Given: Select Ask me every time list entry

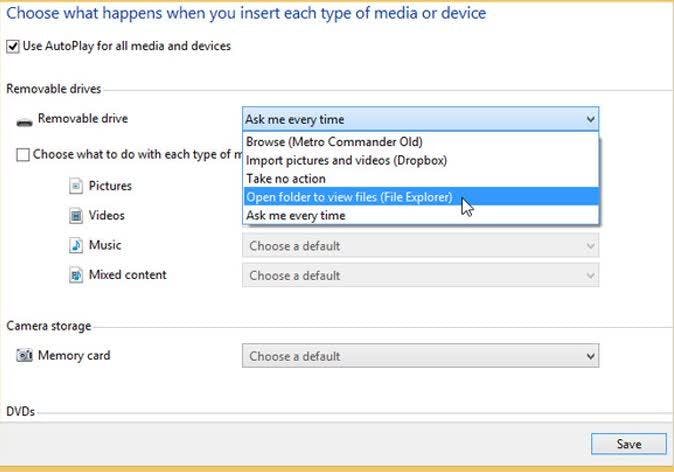Looking at the screenshot, I should [295, 215].
